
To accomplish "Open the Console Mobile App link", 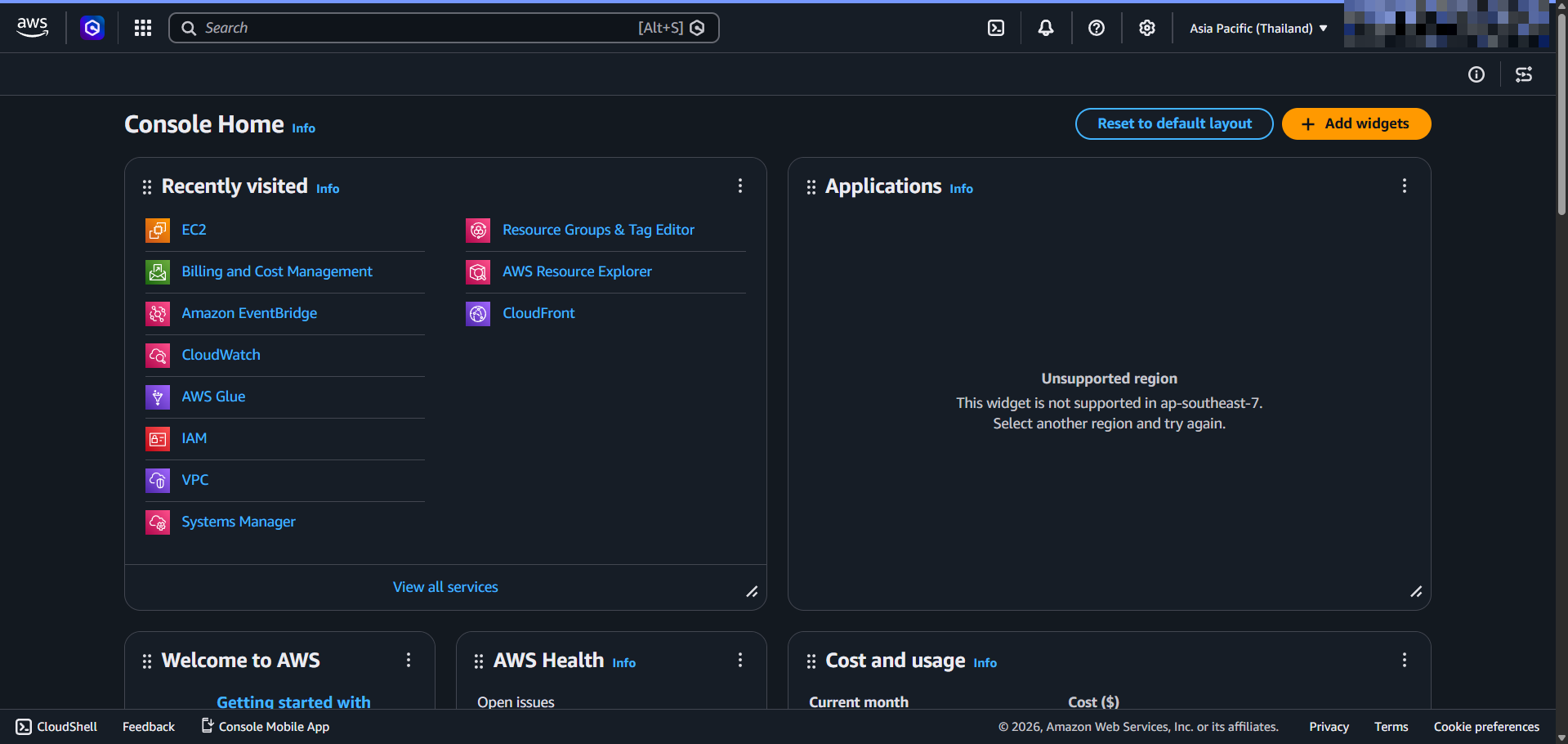I will [x=266, y=726].
